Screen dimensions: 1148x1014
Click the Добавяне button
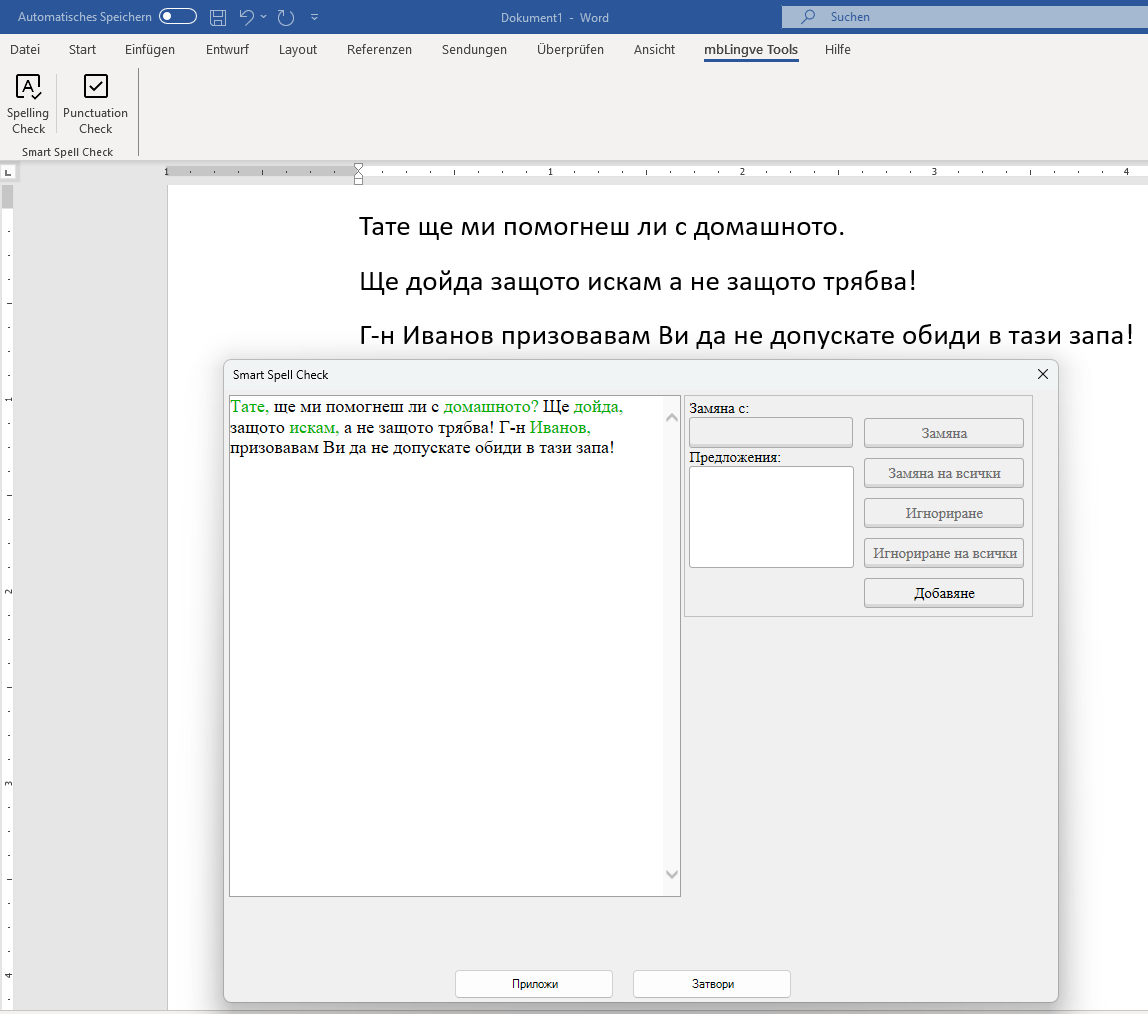(944, 593)
